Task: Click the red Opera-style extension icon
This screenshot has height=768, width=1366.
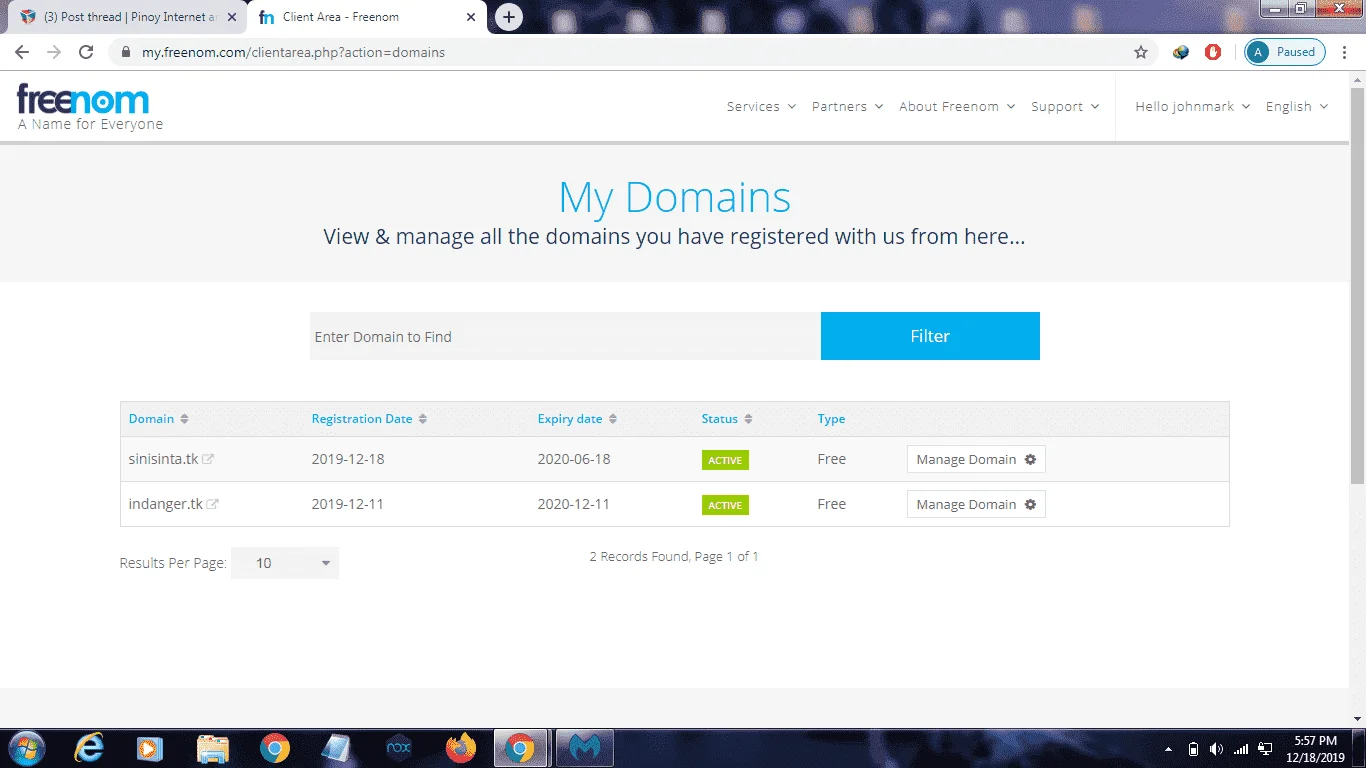Action: pos(1213,52)
